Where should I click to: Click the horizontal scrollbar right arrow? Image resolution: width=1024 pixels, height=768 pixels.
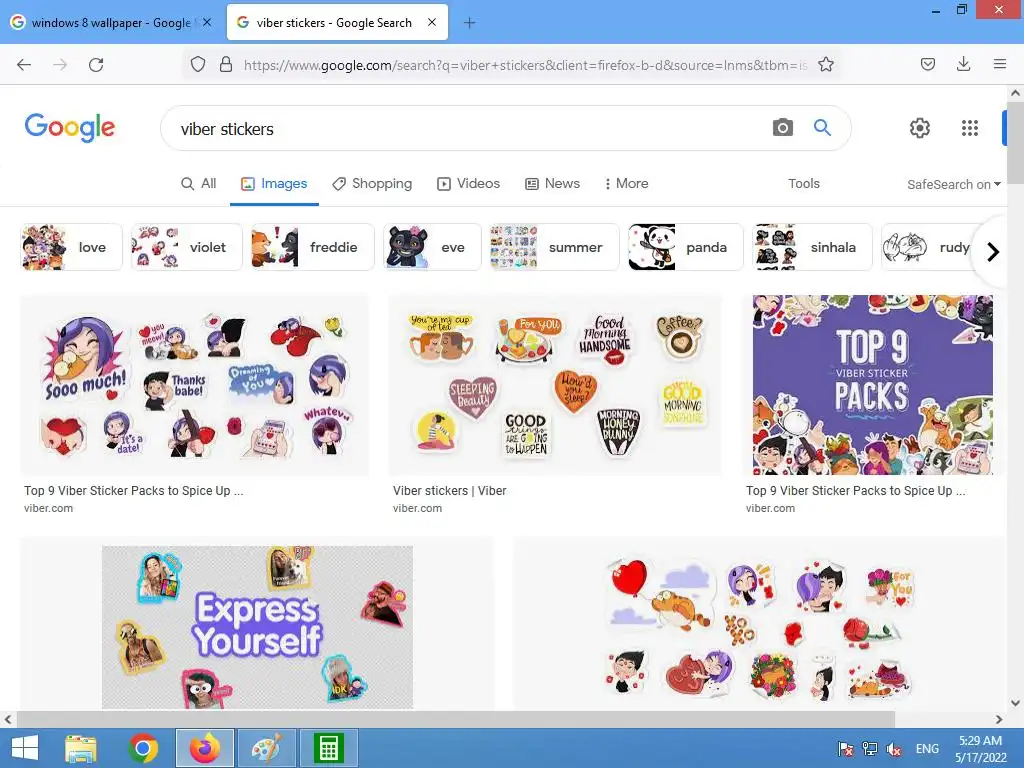999,720
